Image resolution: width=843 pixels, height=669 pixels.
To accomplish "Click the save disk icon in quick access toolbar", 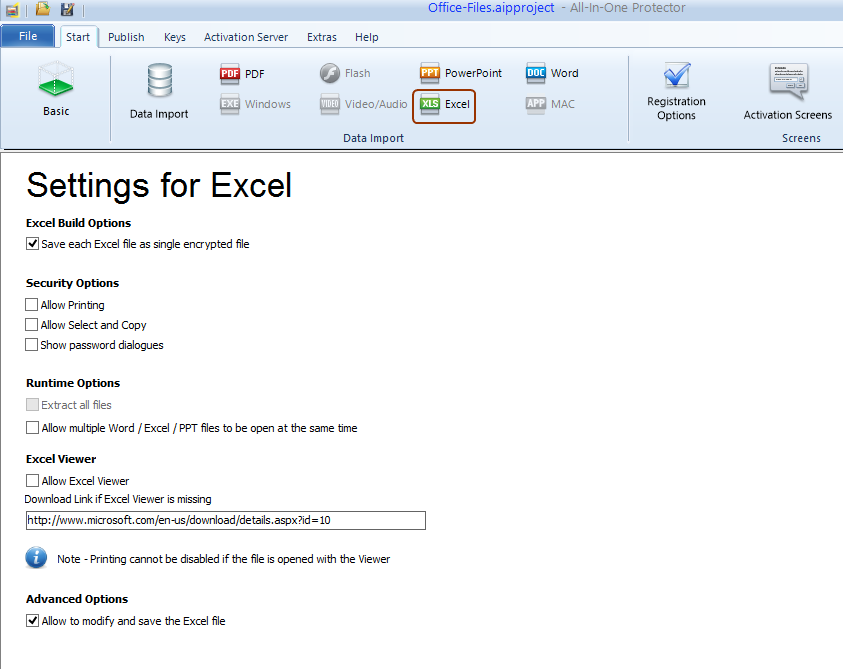I will [x=67, y=9].
